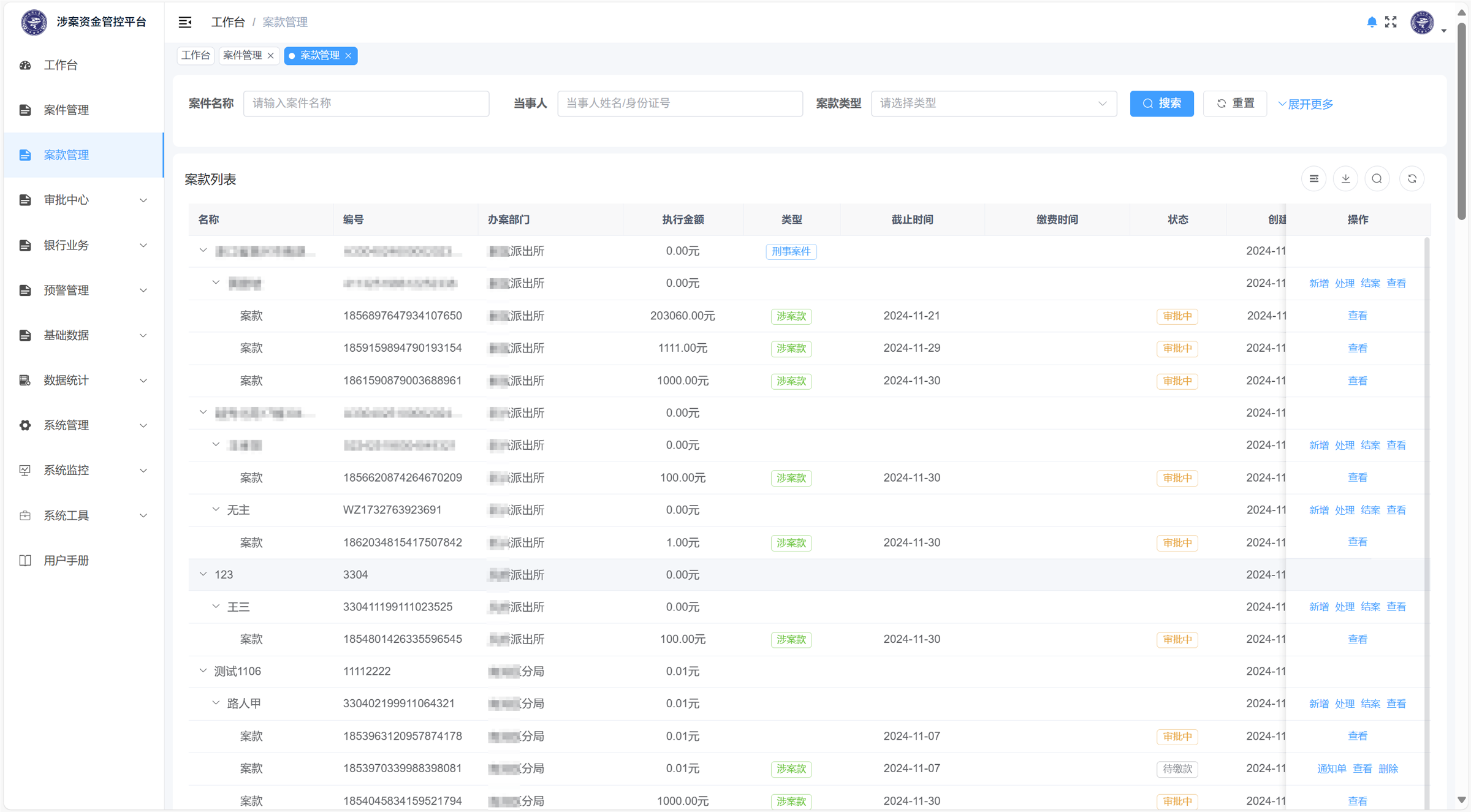Focus the 当事人 name/ID input field

click(x=680, y=104)
